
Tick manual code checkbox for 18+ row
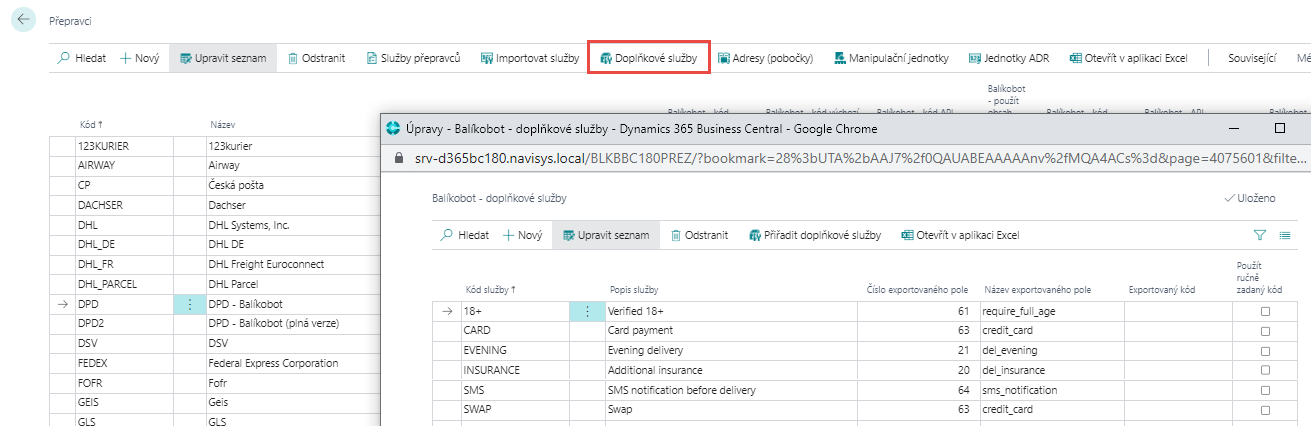point(1265,312)
